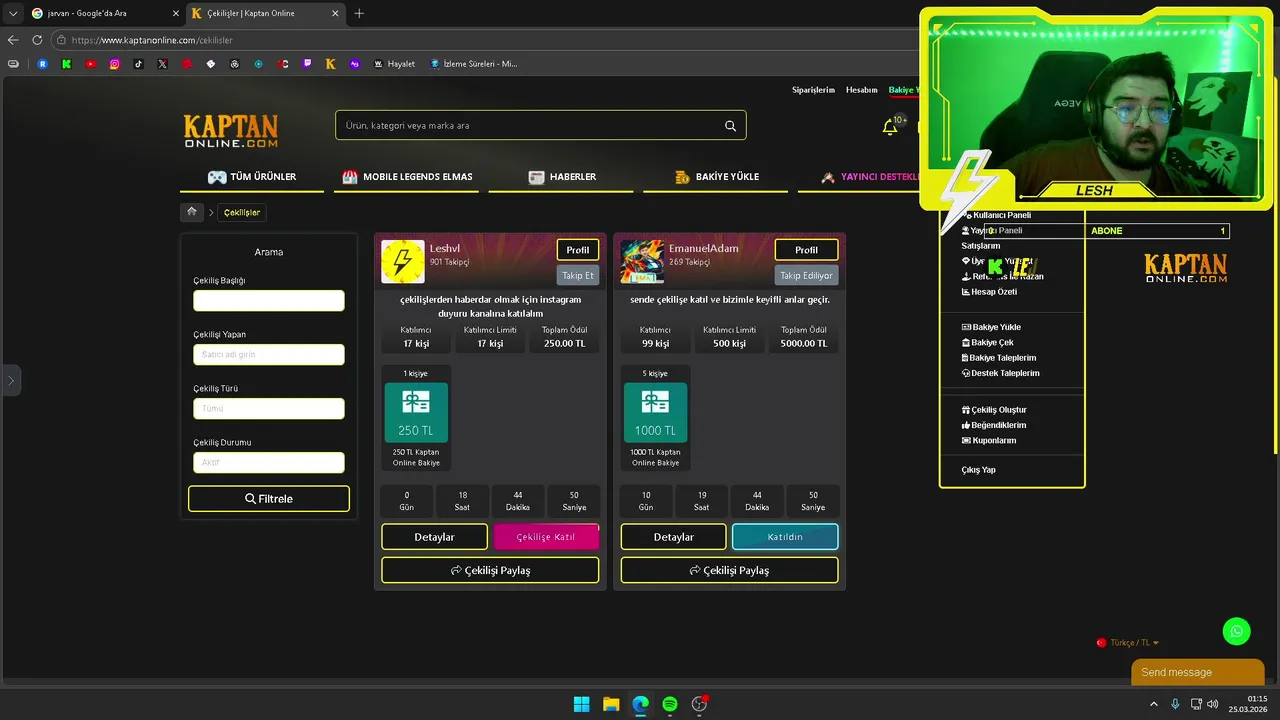1280x720 pixels.
Task: Click Filtrele button
Action: (269, 499)
